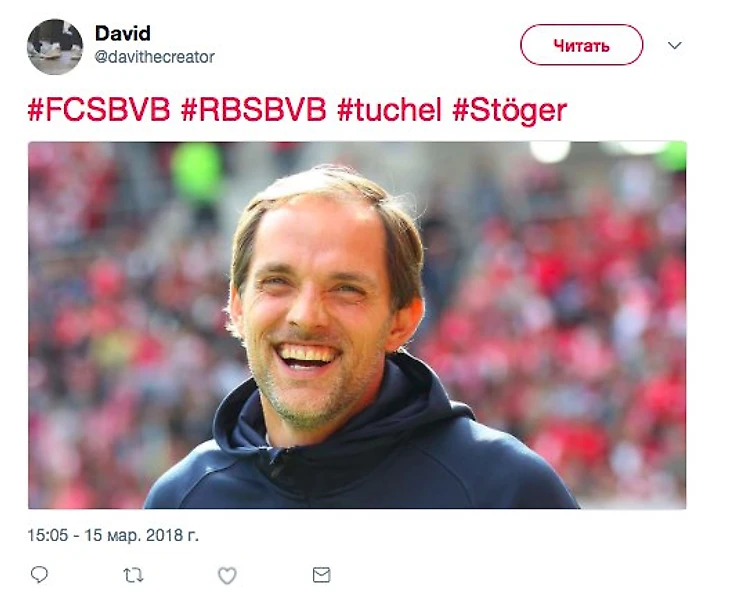730x601 pixels.
Task: Follow David with the Читать button
Action: tap(581, 45)
